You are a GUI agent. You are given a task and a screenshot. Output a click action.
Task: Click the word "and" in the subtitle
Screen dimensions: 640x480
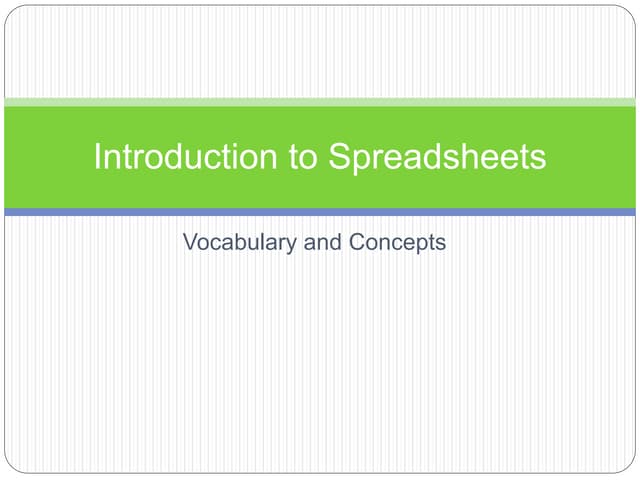[x=323, y=242]
